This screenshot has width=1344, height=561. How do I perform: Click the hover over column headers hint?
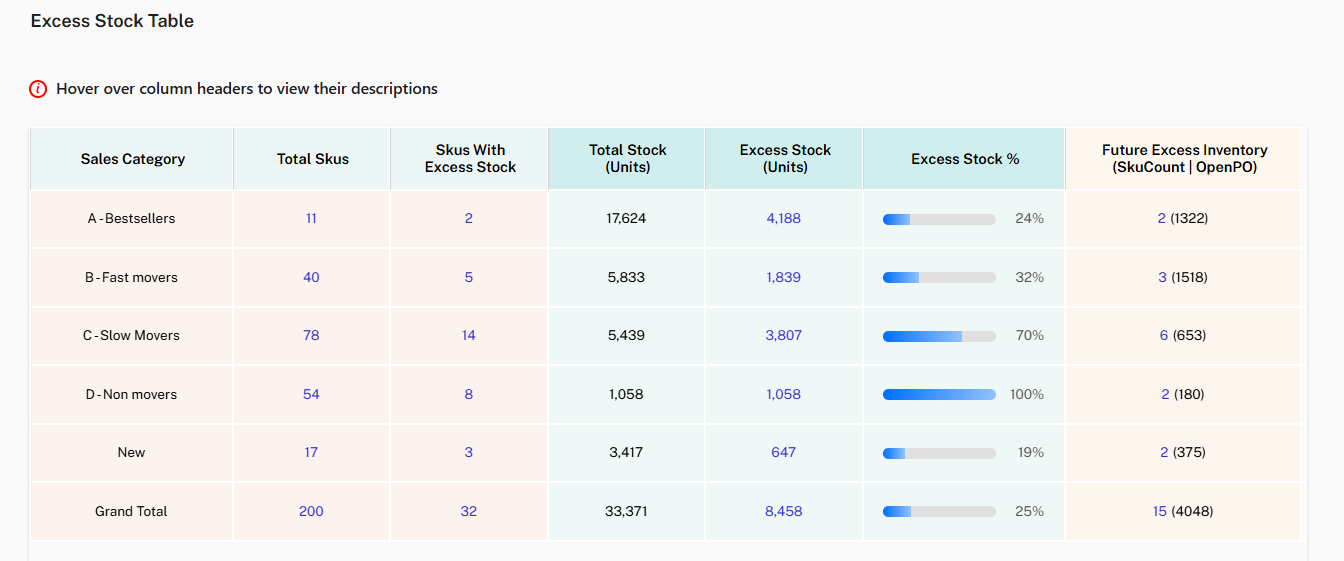coord(247,89)
